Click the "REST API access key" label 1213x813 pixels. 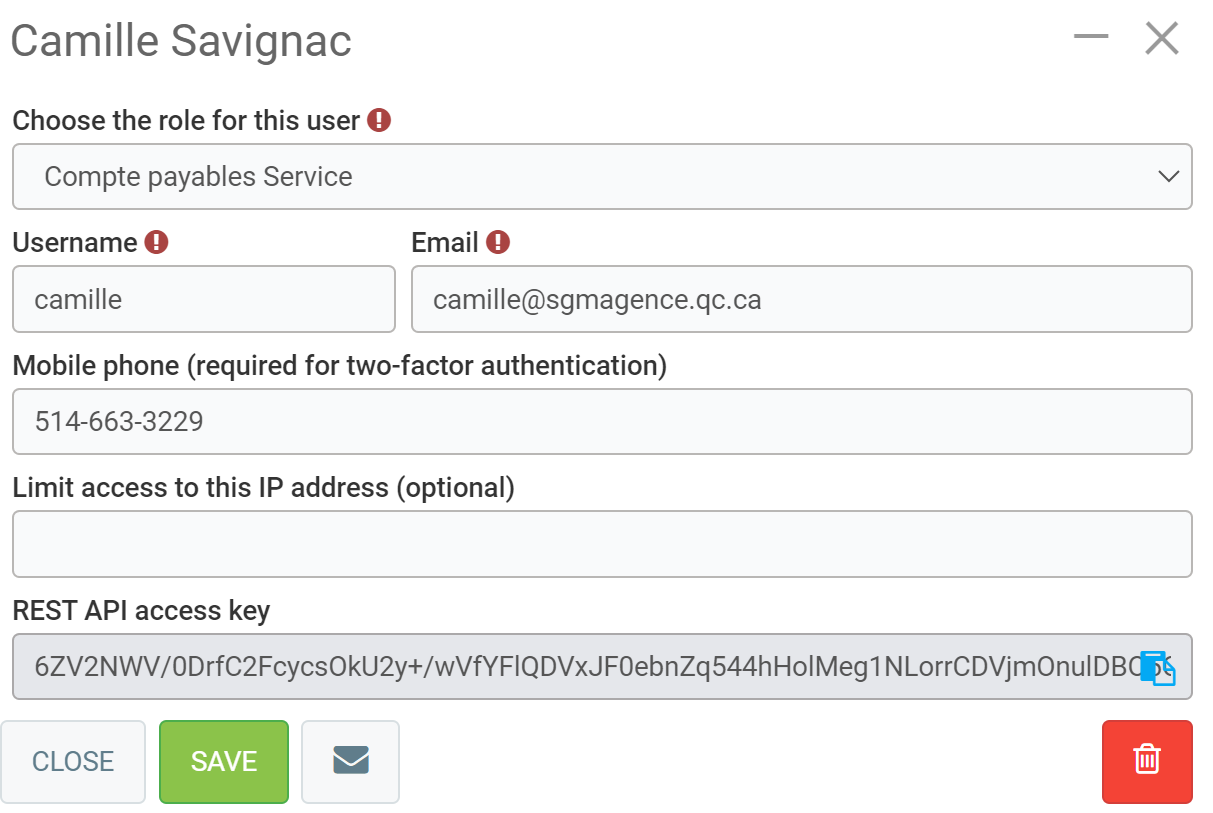(141, 610)
